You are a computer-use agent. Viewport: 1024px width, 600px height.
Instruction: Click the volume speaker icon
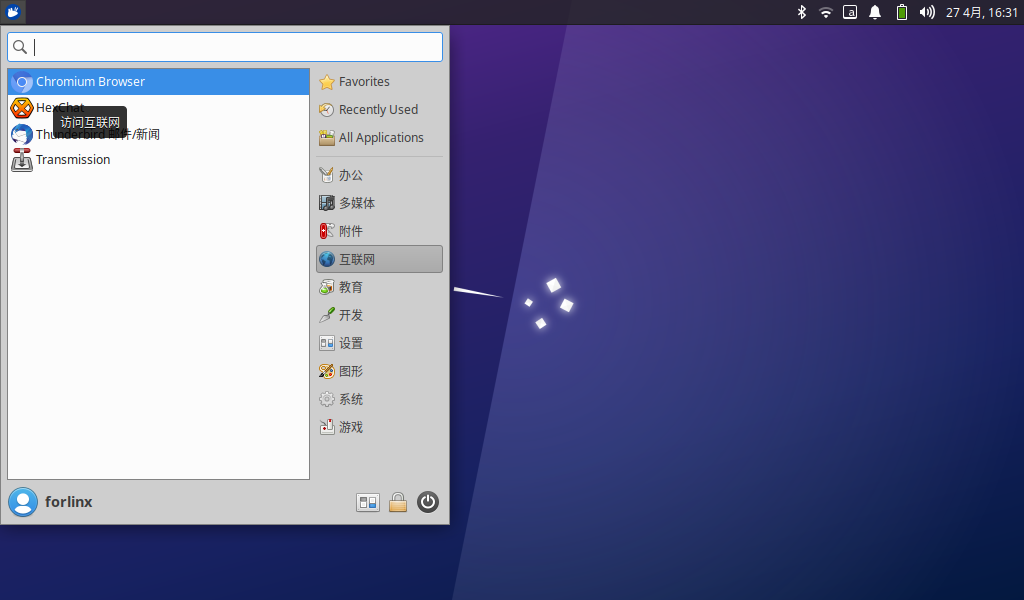tap(927, 12)
